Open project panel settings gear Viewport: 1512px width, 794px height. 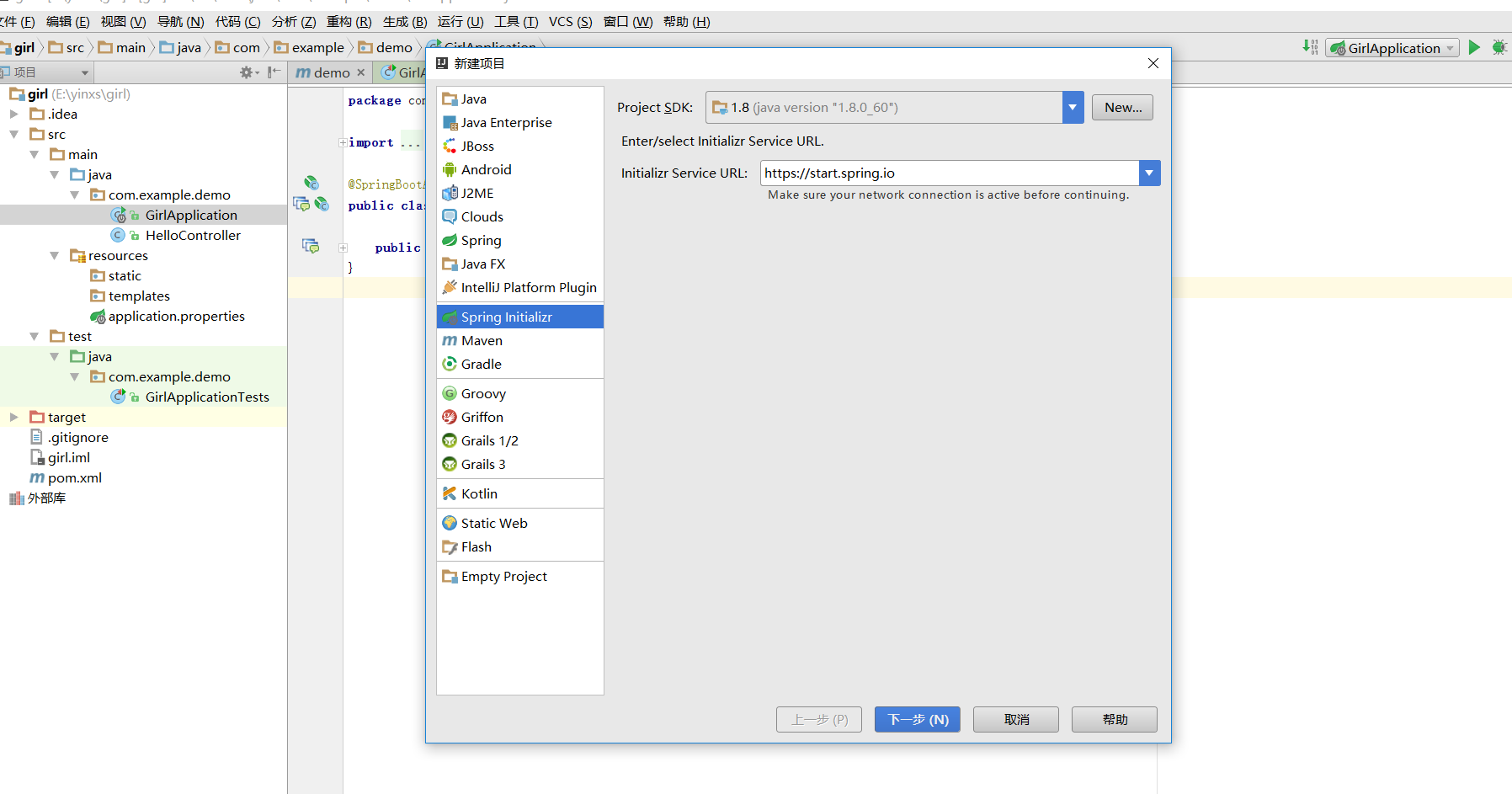click(x=247, y=72)
